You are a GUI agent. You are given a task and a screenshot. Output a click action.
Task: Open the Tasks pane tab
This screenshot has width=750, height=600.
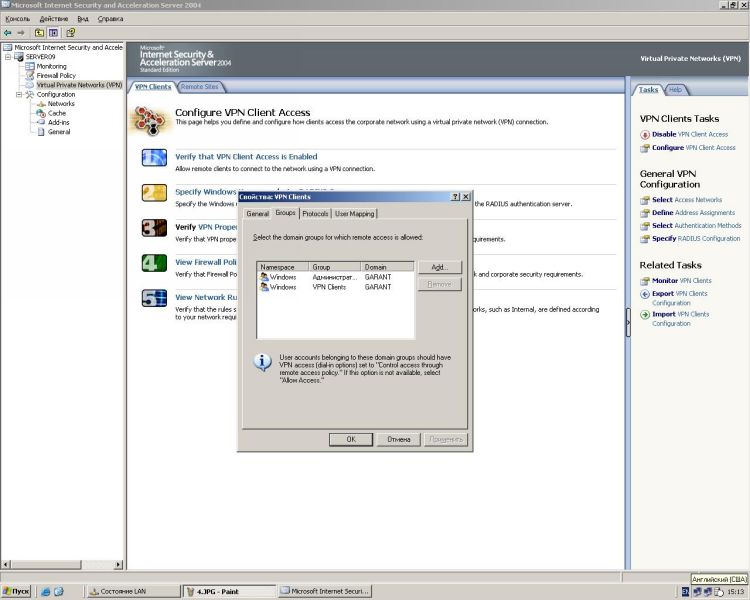click(x=648, y=89)
